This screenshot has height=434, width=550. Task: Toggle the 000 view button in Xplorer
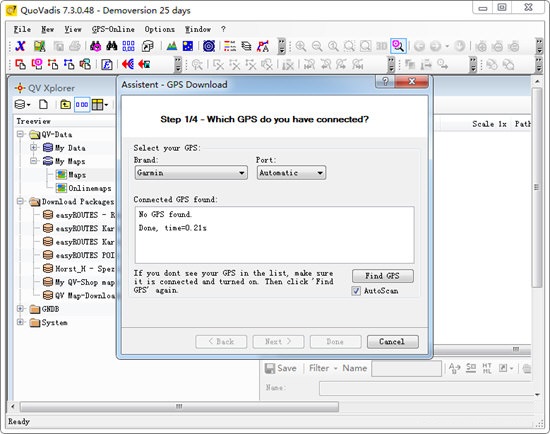pyautogui.click(x=82, y=104)
